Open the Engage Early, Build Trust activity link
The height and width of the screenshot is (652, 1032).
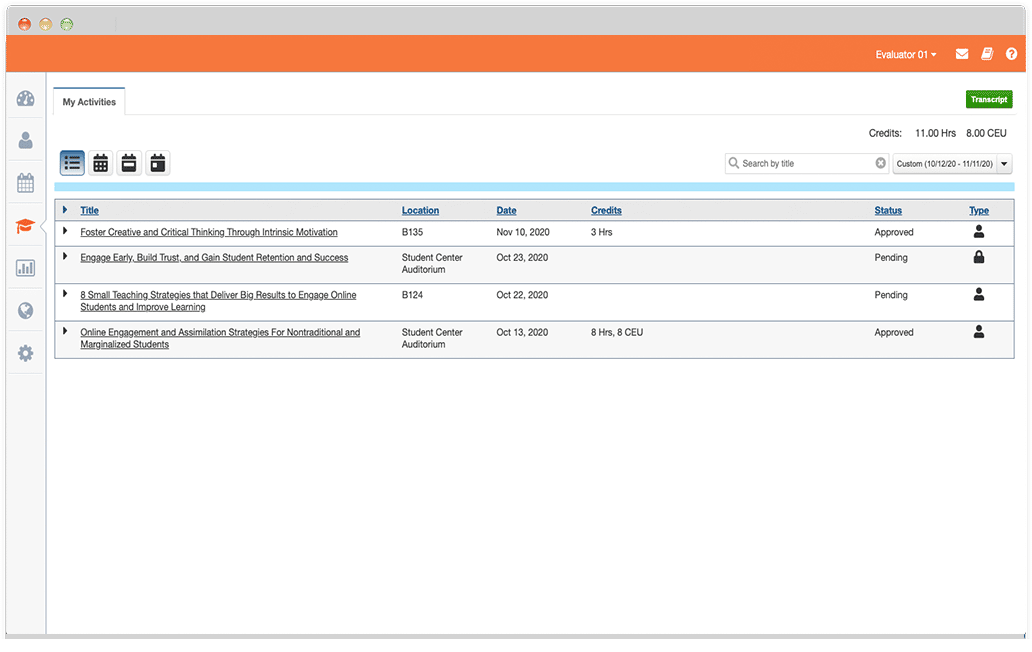[214, 258]
